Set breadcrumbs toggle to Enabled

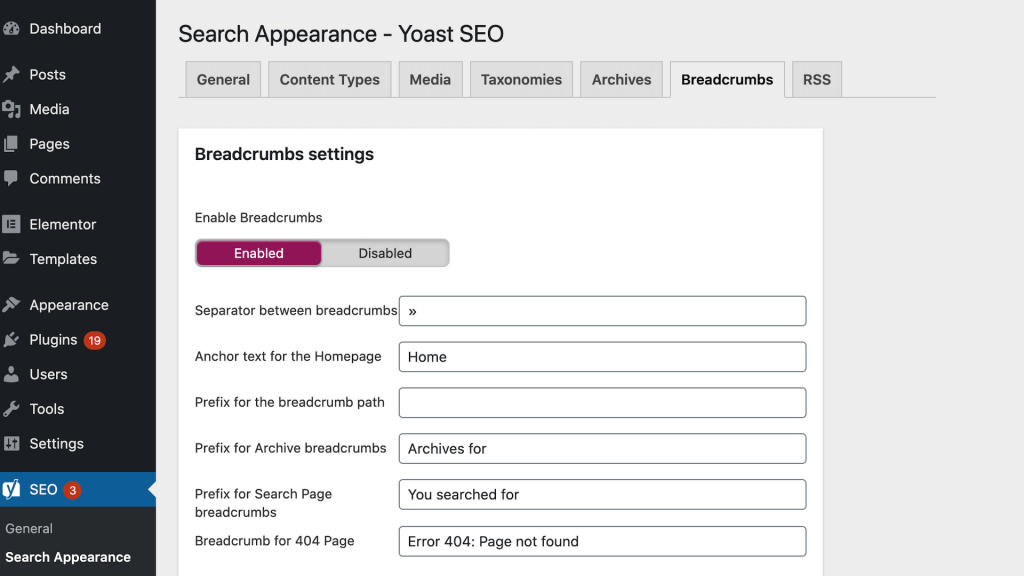(x=259, y=254)
